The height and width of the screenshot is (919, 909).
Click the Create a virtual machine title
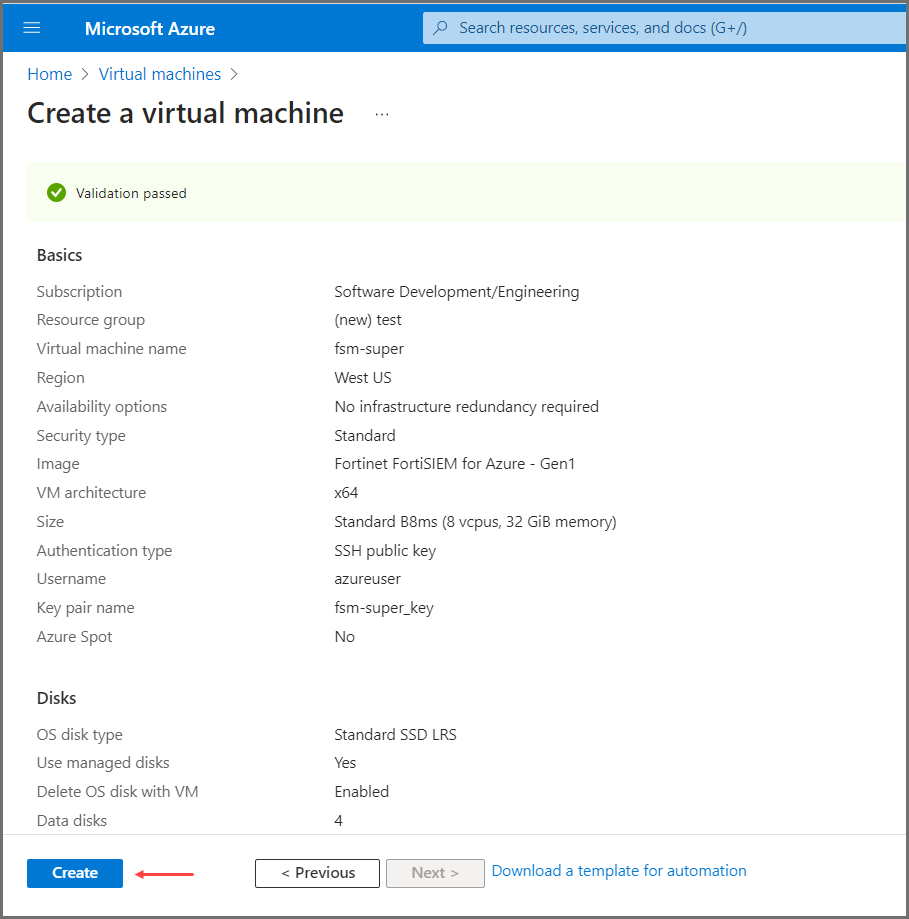point(184,113)
